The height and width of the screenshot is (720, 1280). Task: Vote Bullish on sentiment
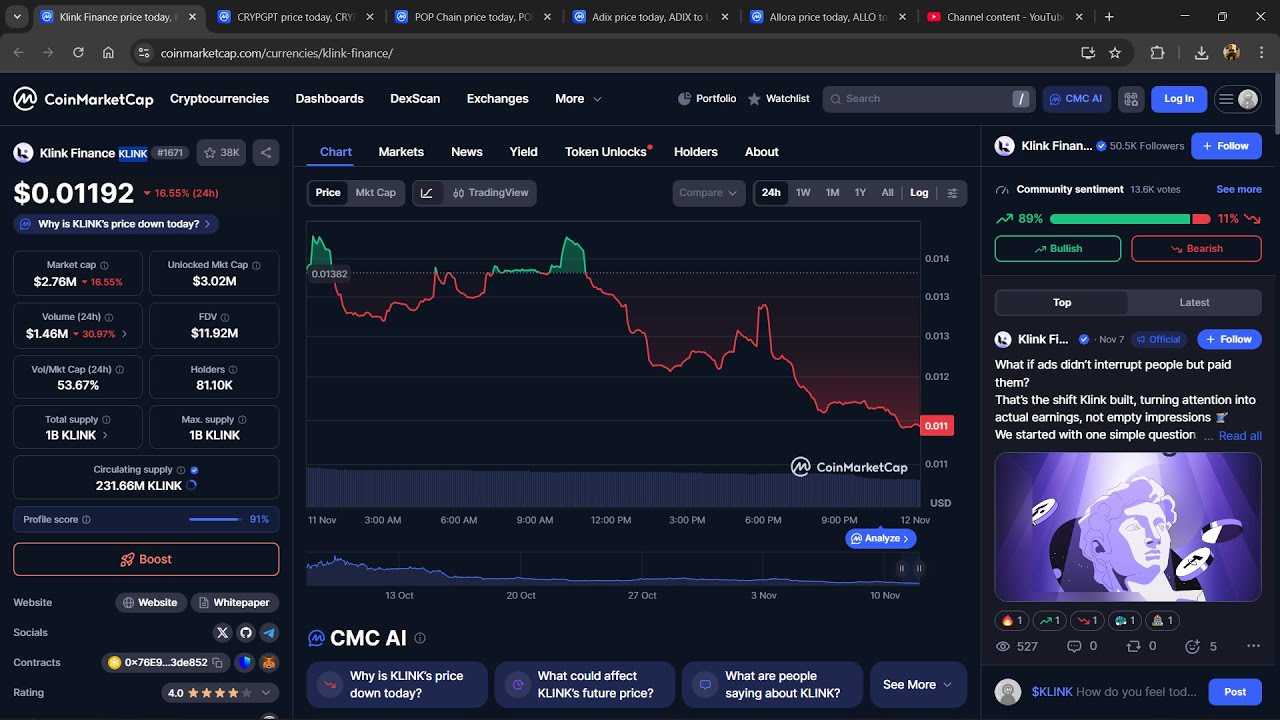pyautogui.click(x=1058, y=248)
